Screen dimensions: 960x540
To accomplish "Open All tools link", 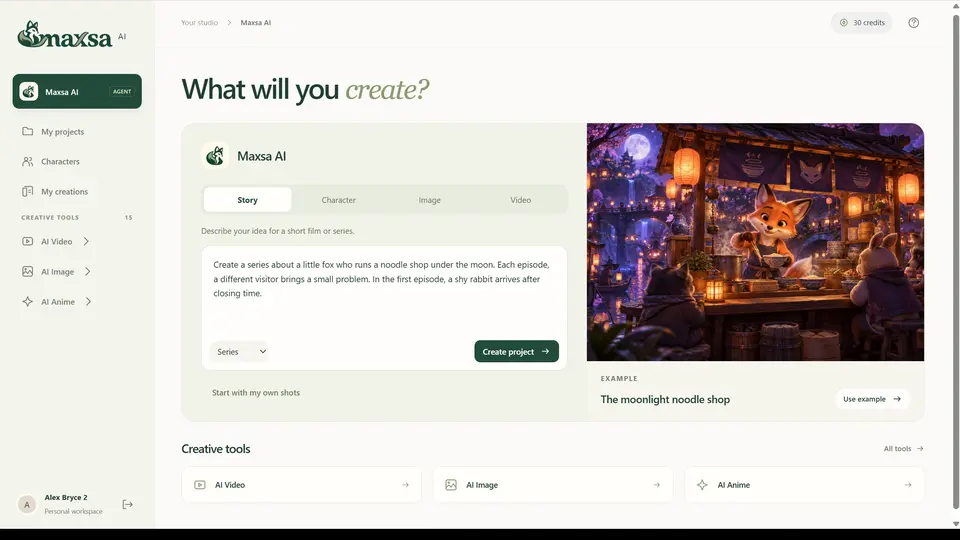I will (x=903, y=449).
